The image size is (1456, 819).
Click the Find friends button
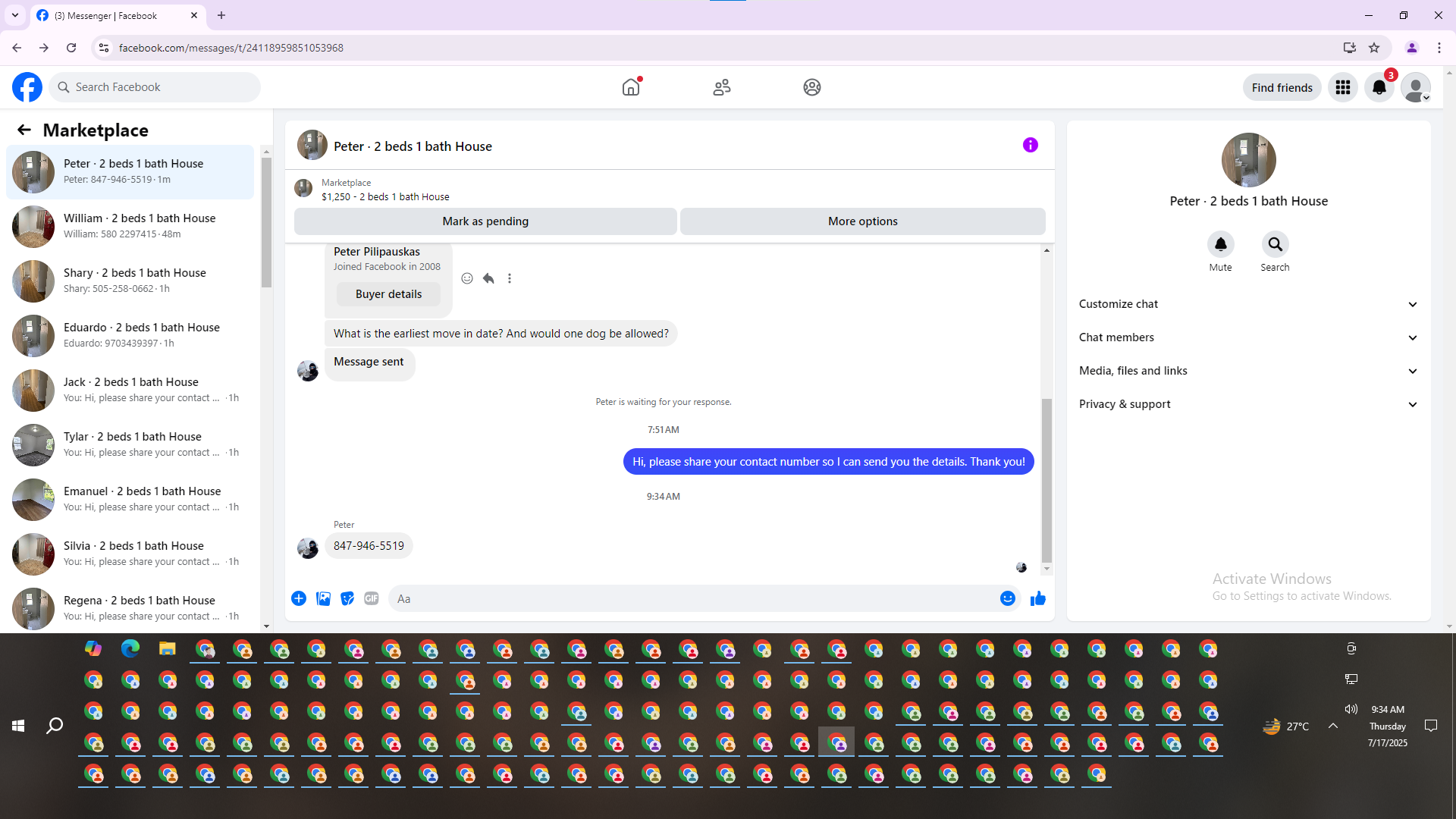point(1282,87)
